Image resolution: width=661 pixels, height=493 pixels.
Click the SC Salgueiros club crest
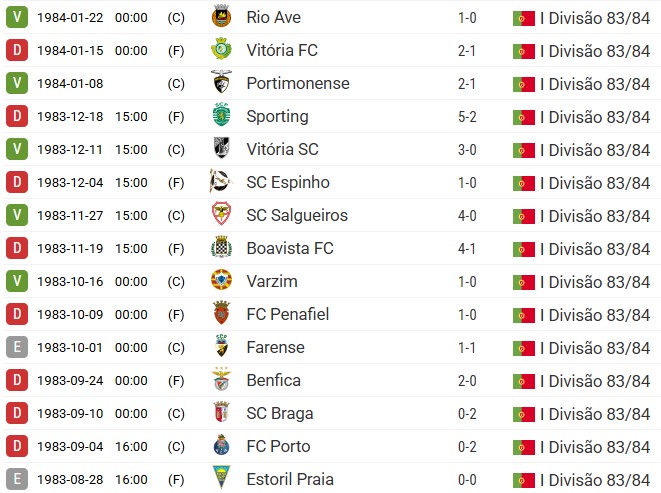(221, 216)
